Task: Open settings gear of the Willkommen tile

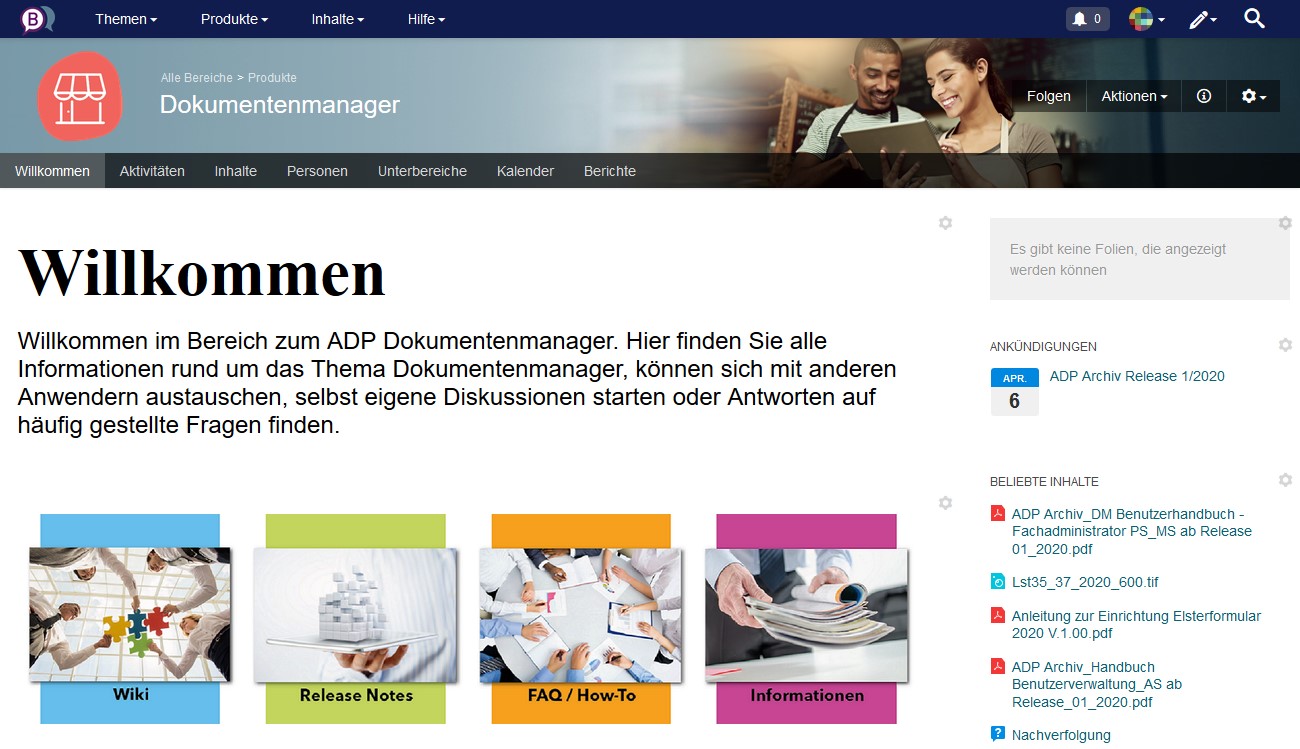Action: 945,223
